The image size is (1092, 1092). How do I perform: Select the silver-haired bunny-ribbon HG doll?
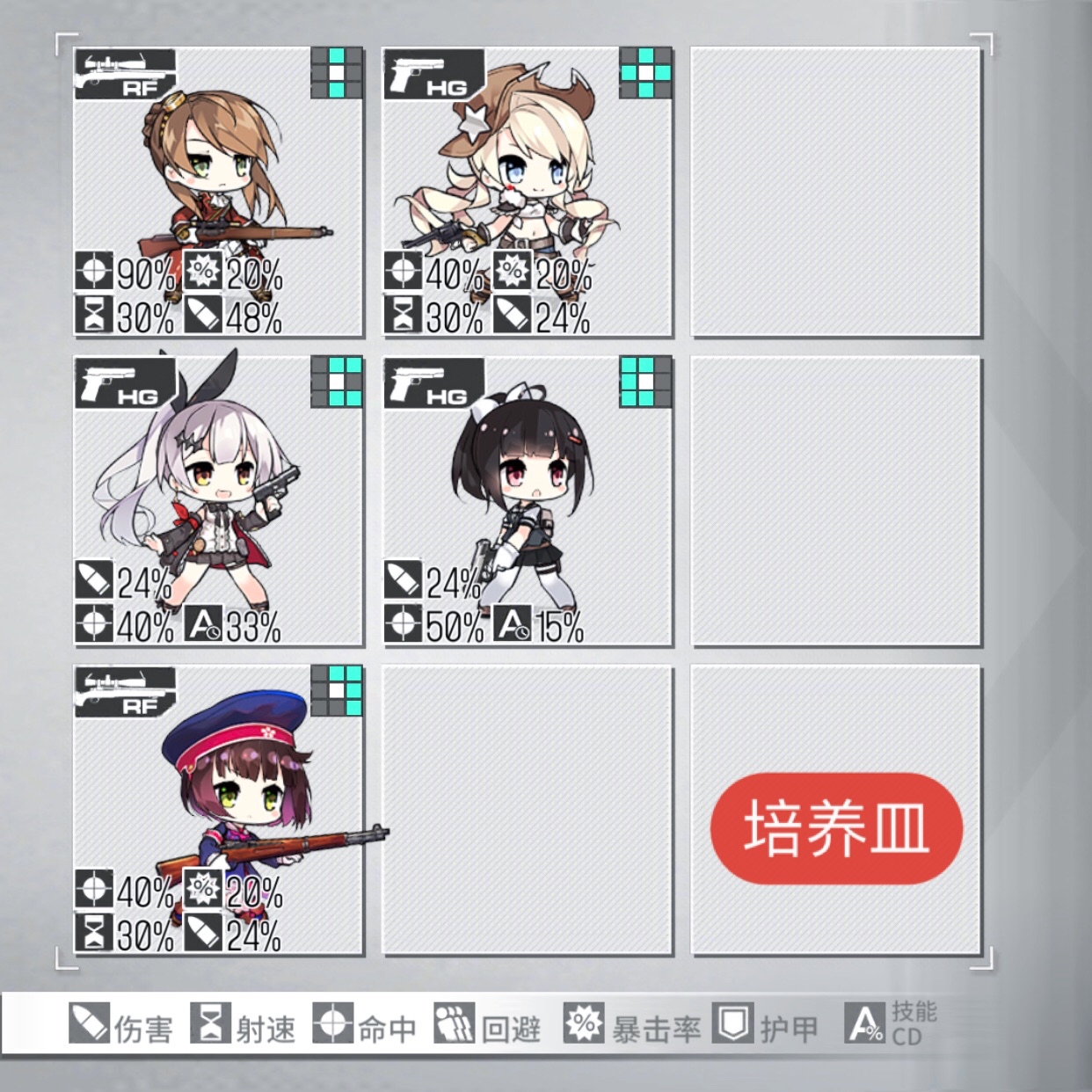[x=218, y=501]
